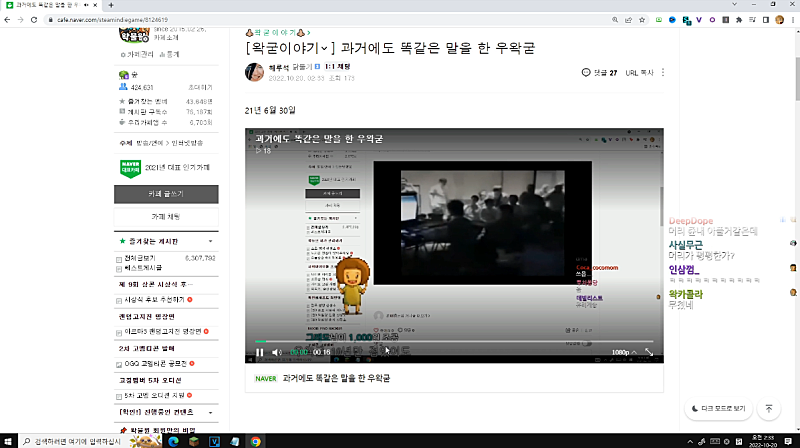Click the 카페 글쓰기 button

pos(166,194)
